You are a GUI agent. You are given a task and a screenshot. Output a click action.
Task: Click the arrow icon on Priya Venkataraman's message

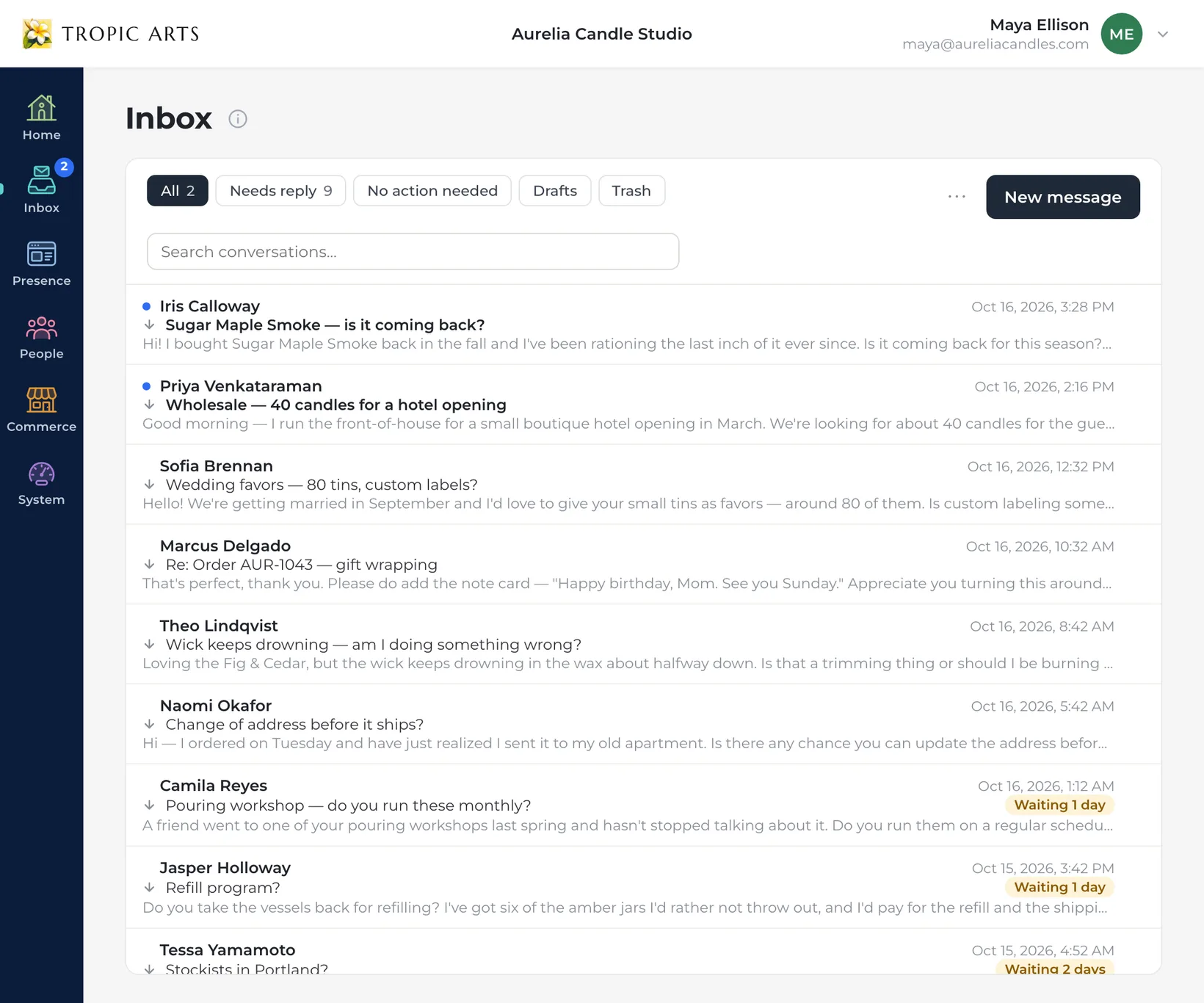point(149,405)
